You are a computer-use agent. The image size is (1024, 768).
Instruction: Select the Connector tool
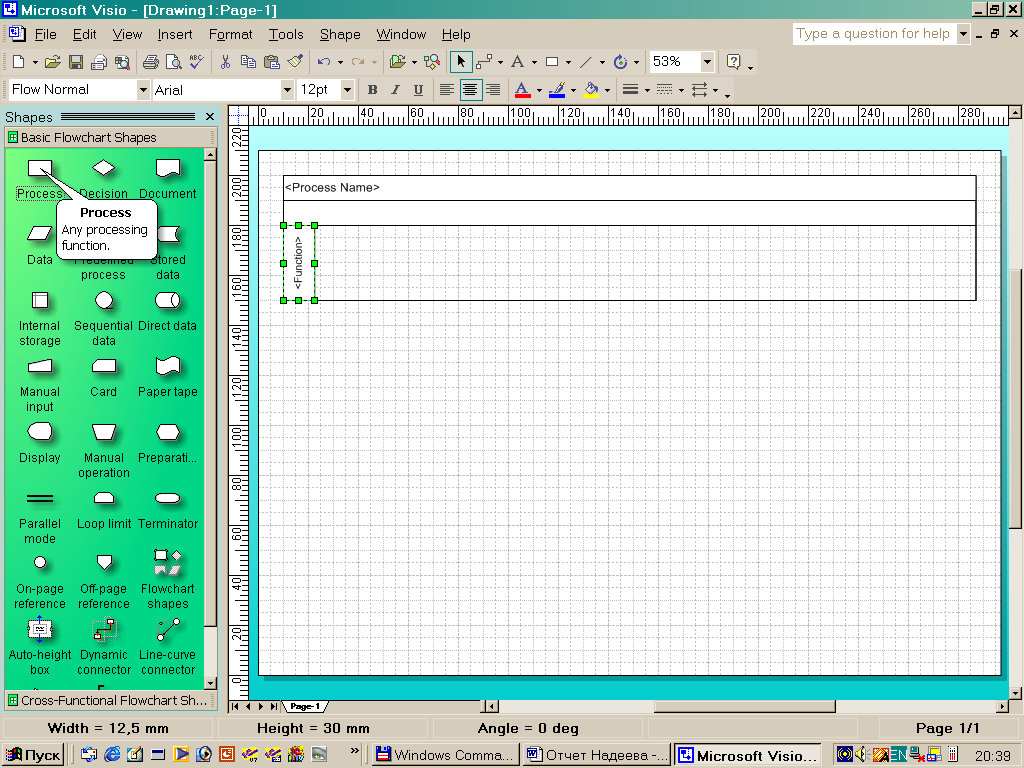[484, 61]
